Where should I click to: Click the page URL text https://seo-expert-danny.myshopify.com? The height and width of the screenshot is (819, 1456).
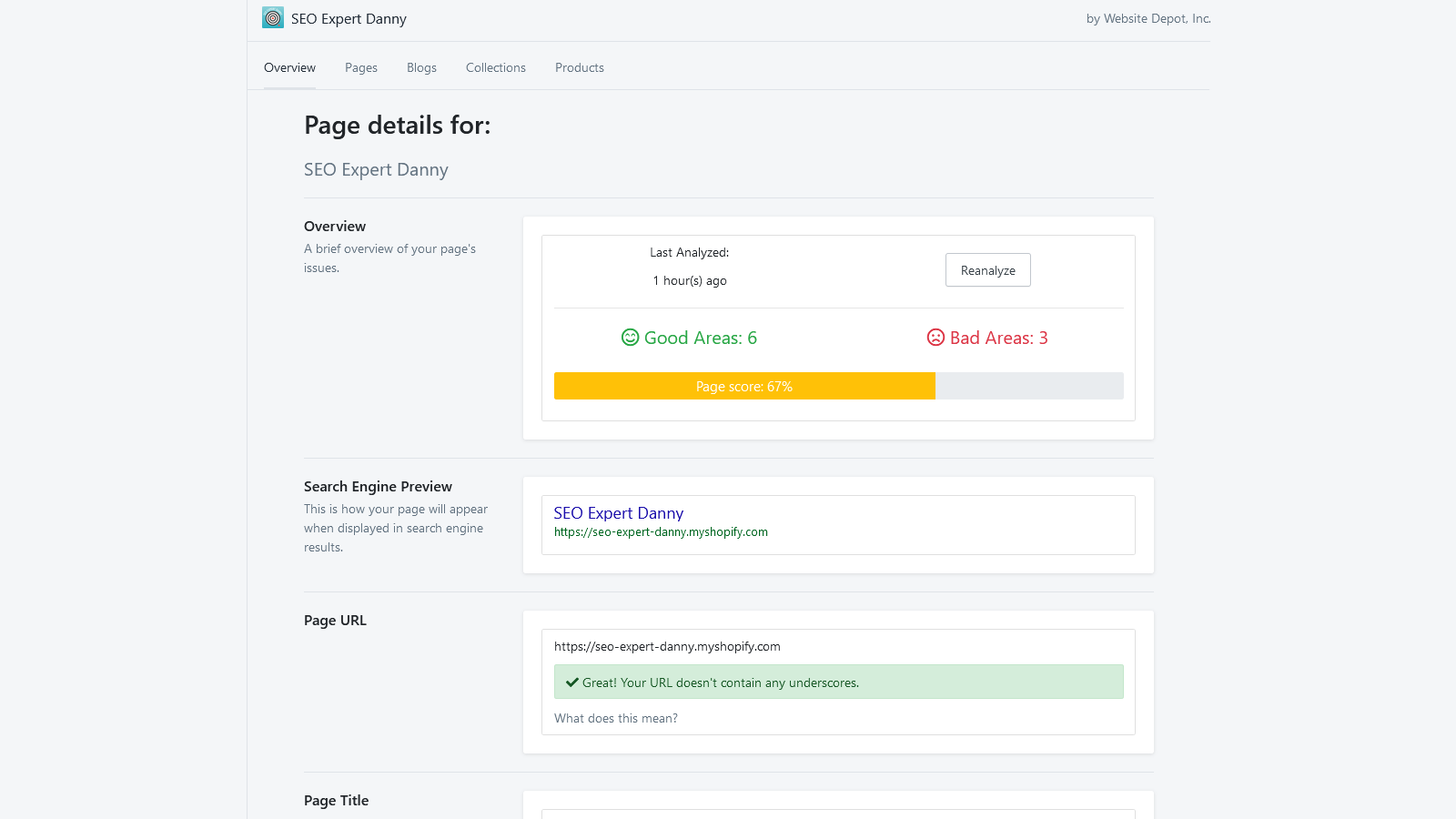coord(667,646)
